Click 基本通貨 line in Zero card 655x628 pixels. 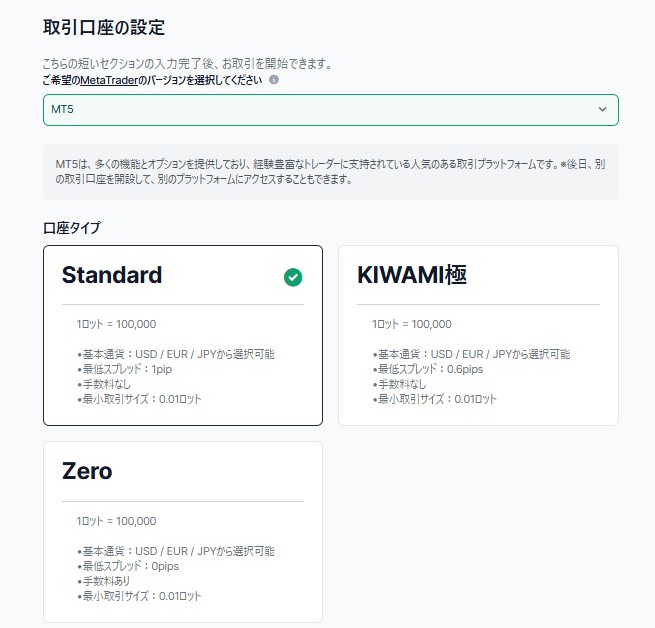pos(176,551)
